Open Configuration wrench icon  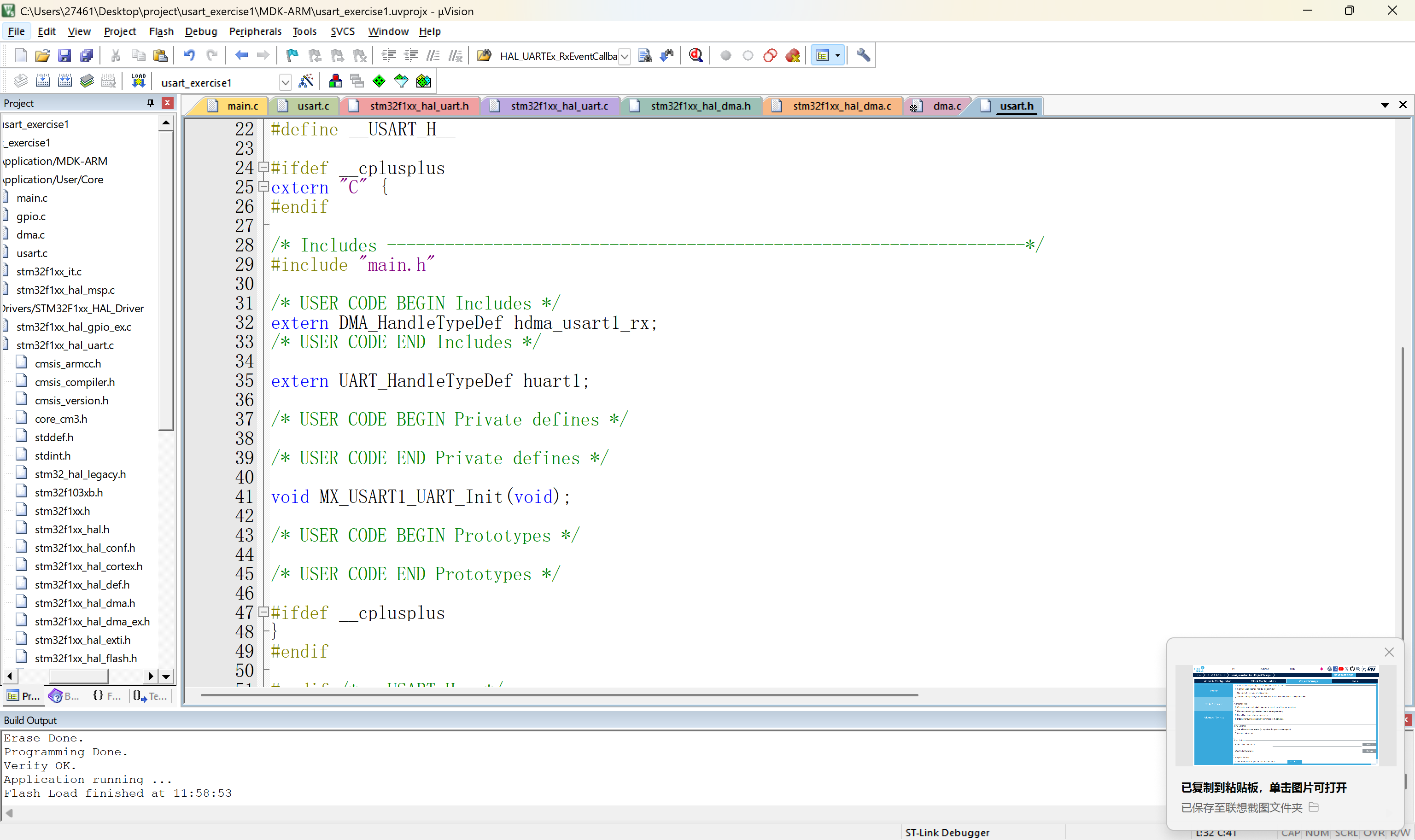(863, 55)
